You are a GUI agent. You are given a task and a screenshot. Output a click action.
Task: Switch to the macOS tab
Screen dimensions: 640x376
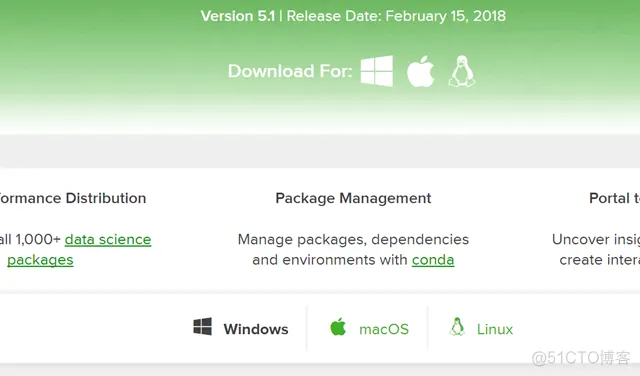pyautogui.click(x=369, y=328)
